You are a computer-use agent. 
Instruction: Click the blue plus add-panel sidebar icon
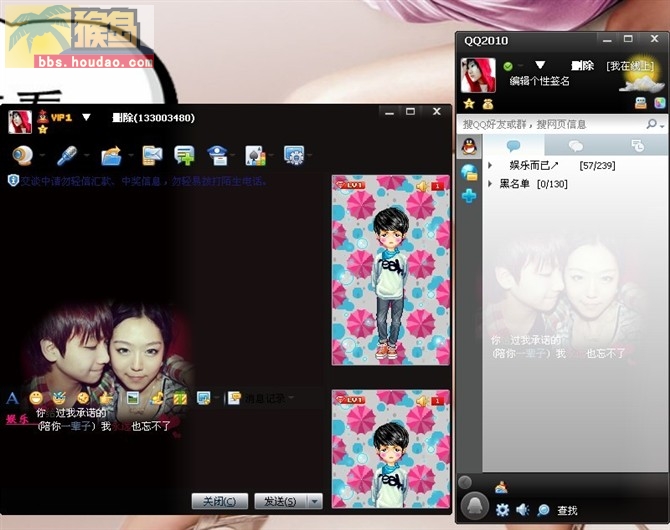coord(469,196)
